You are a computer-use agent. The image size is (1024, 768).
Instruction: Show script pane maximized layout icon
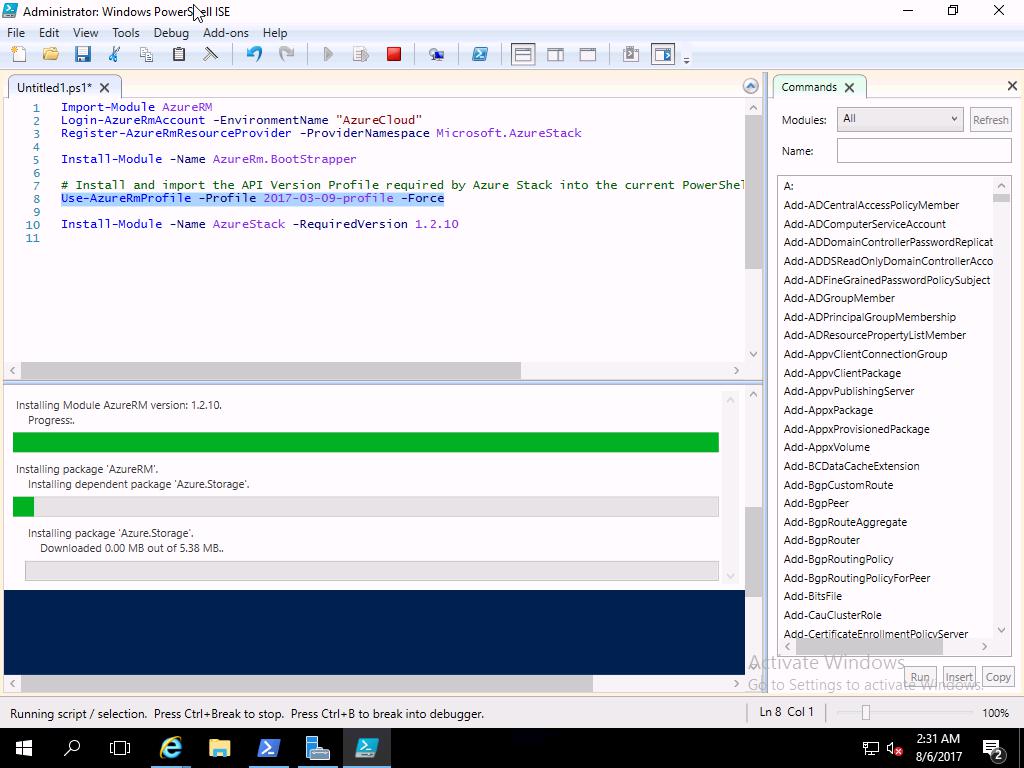(x=588, y=54)
